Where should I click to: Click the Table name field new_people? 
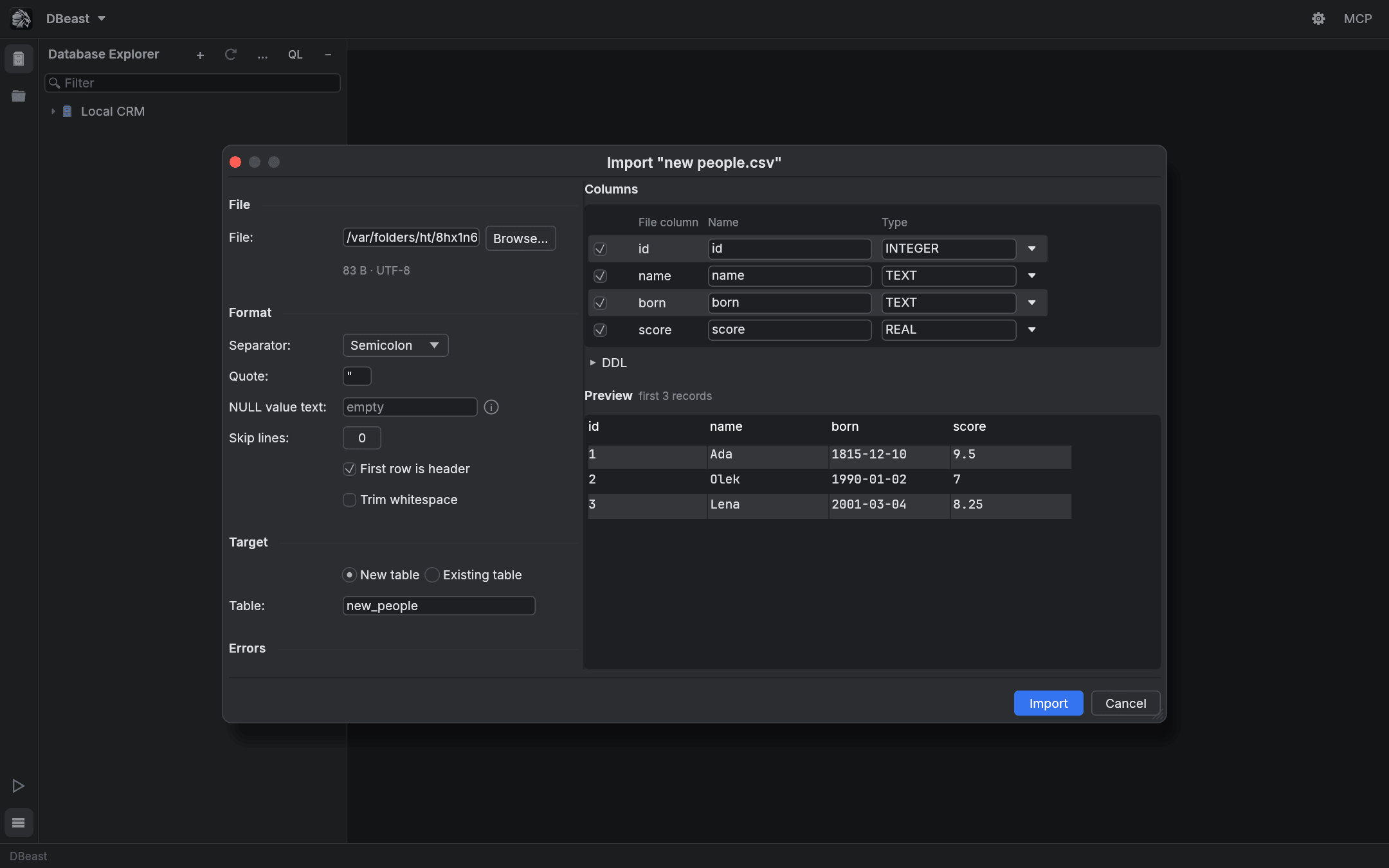coord(439,606)
